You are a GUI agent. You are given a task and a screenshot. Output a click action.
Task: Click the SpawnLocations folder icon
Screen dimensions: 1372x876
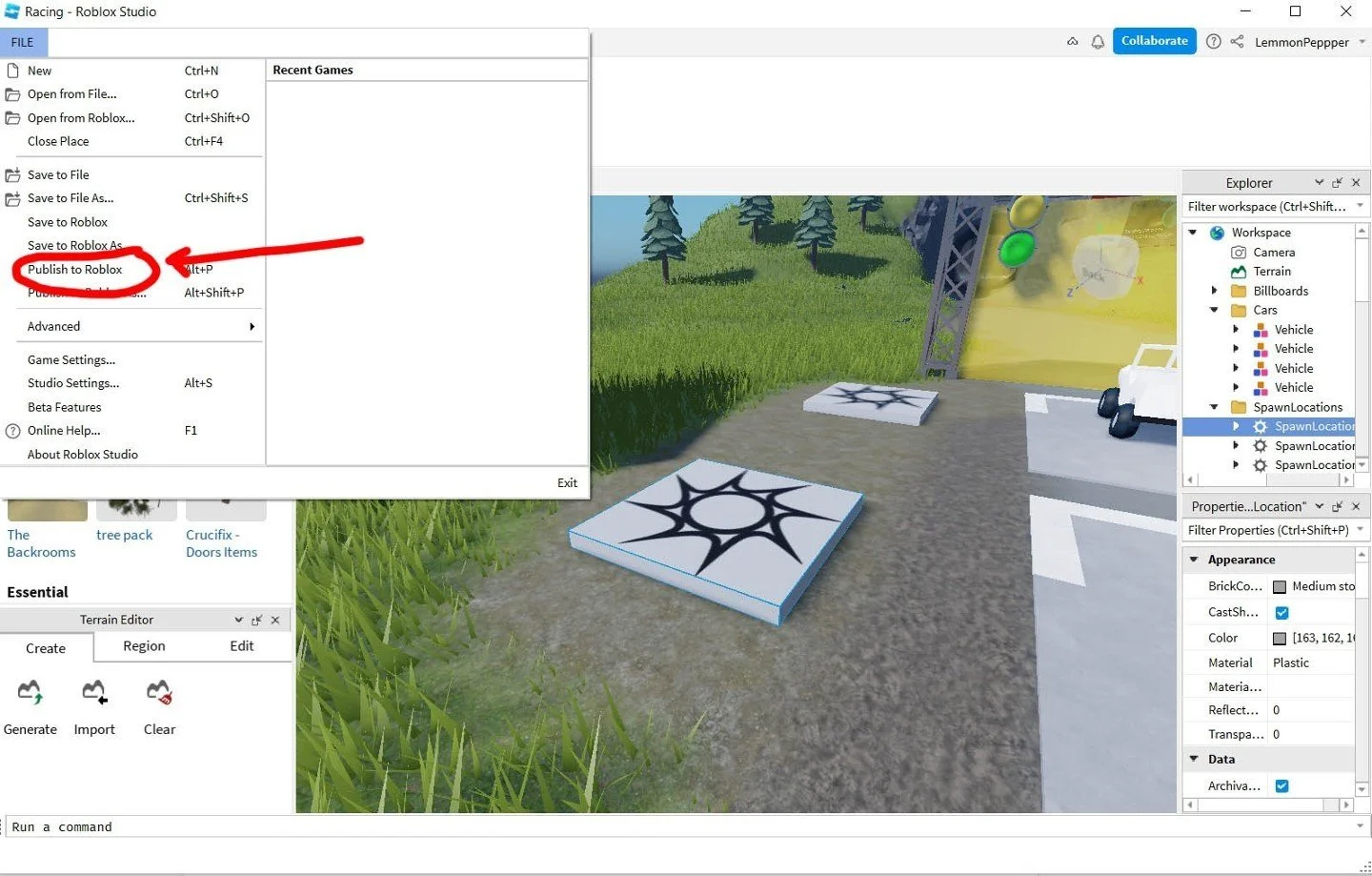click(1239, 407)
